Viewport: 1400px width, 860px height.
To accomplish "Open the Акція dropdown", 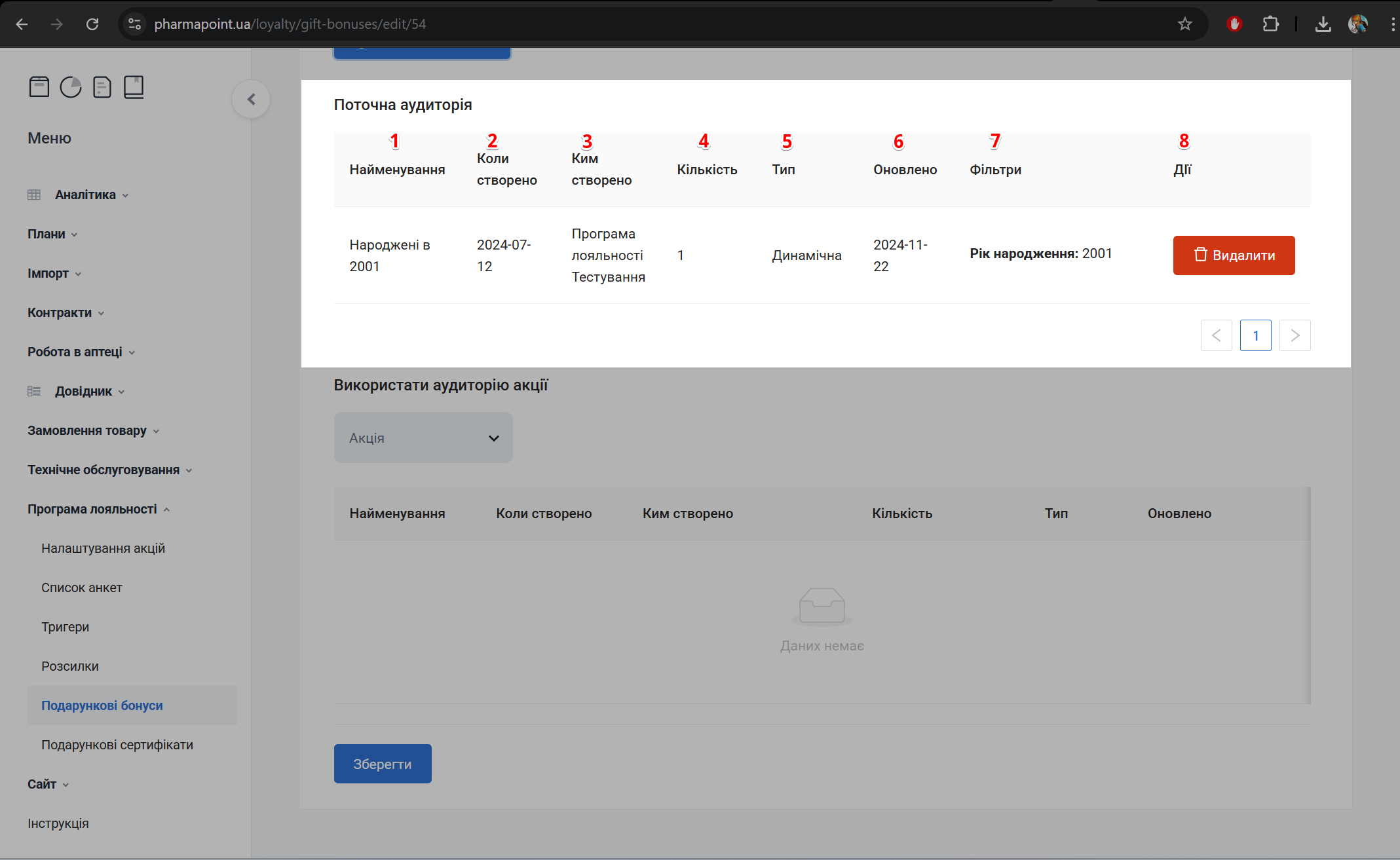I will [x=423, y=438].
